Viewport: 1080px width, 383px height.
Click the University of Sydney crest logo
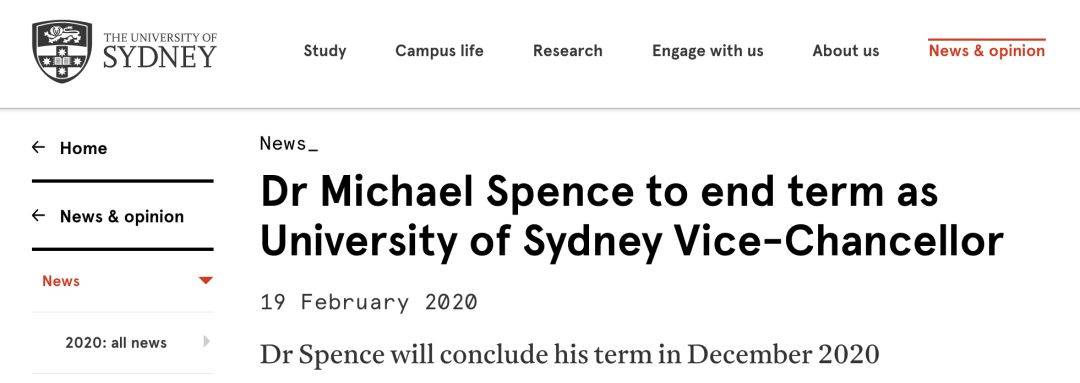point(62,52)
